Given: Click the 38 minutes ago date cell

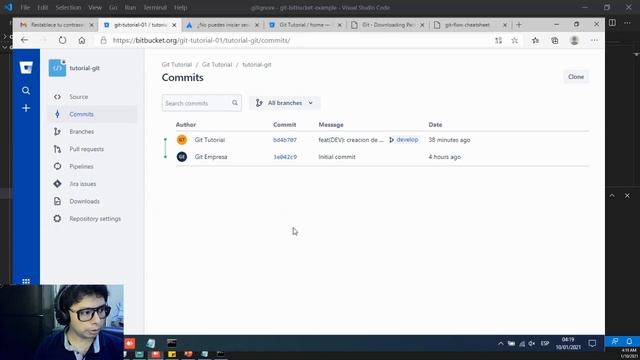Looking at the screenshot, I should point(449,140).
